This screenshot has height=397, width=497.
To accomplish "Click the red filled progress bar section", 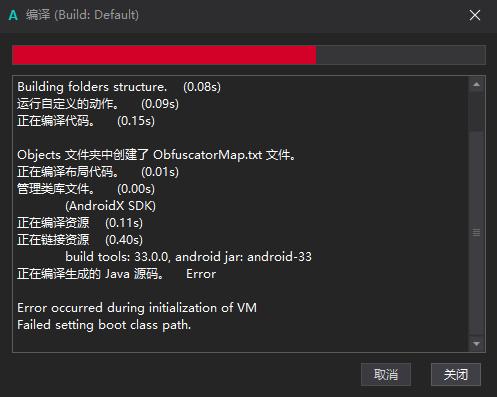I will 164,55.
